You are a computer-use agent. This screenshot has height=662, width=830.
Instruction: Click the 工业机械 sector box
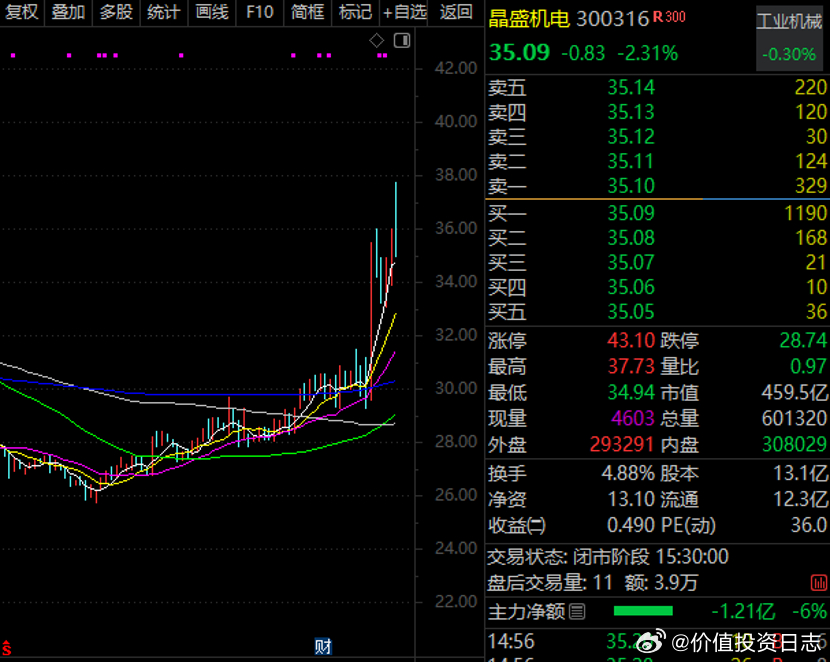click(788, 38)
